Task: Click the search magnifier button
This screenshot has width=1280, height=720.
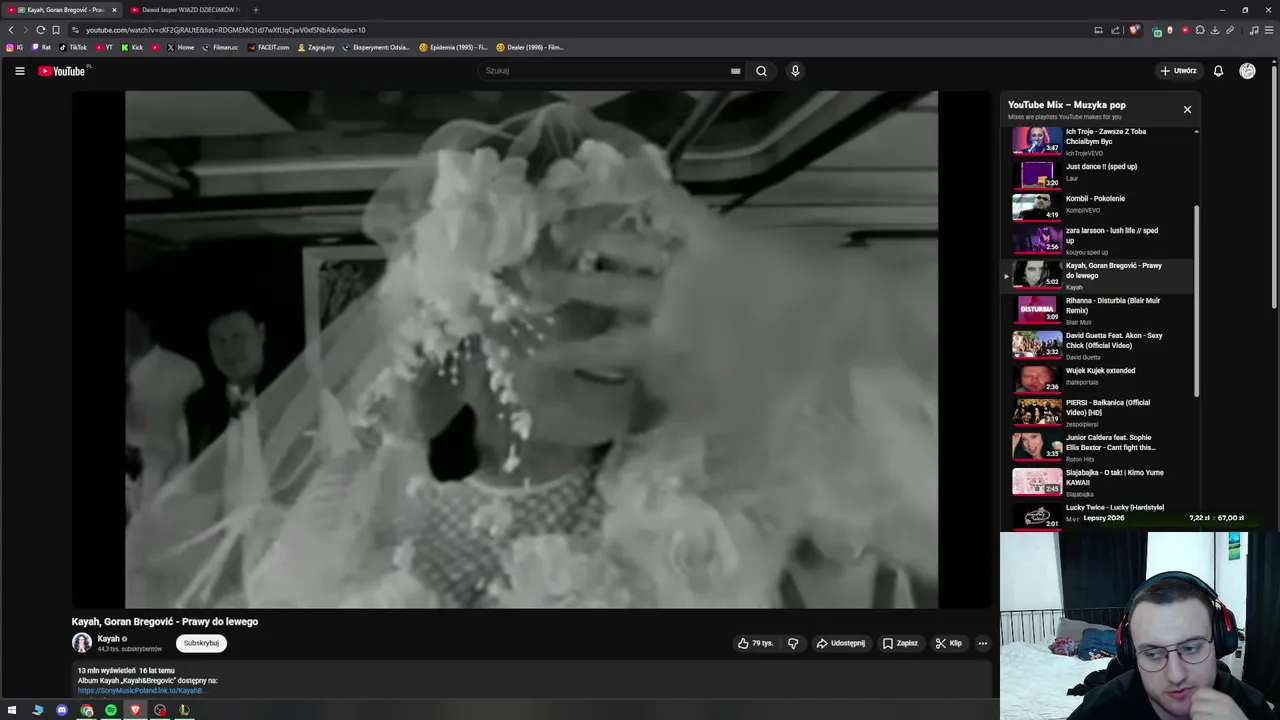Action: [x=761, y=71]
